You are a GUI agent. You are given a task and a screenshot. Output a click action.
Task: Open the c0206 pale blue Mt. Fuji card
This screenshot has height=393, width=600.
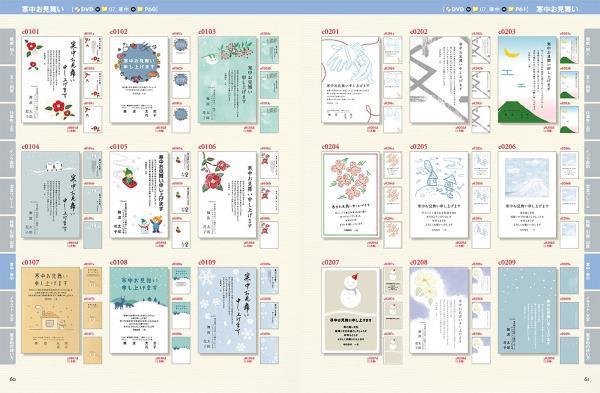[527, 195]
